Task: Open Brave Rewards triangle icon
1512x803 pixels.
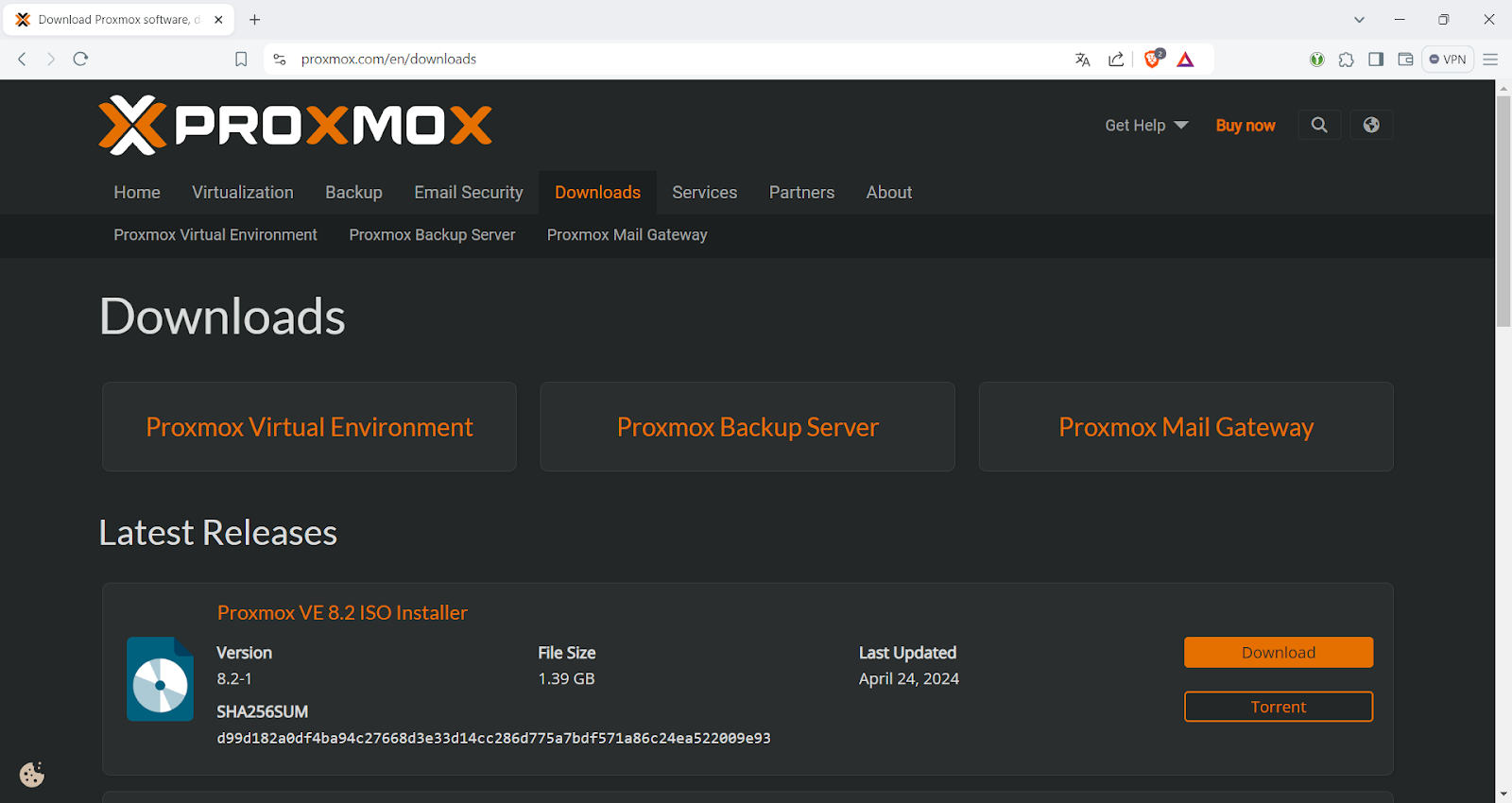Action: (1186, 60)
